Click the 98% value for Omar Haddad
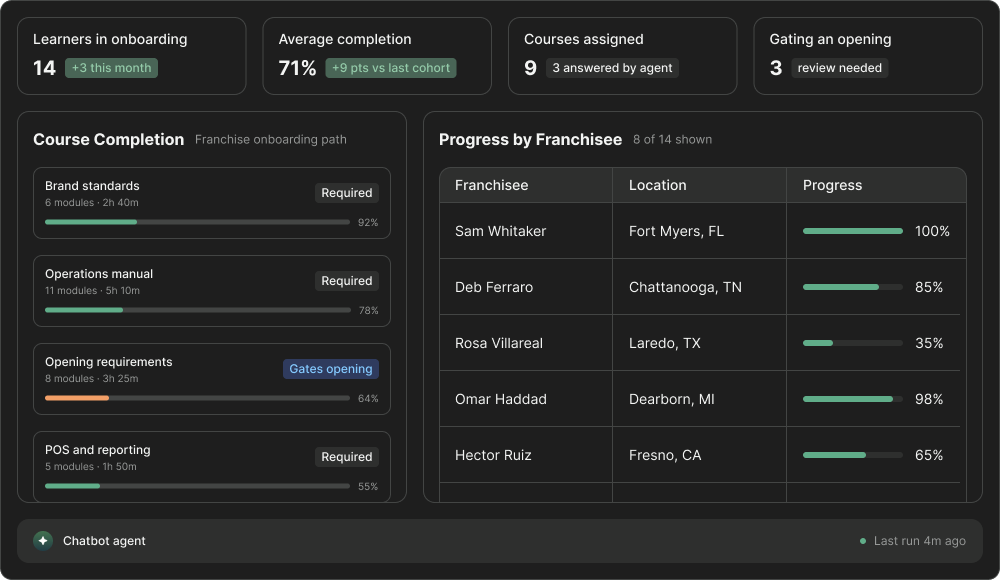 point(929,399)
